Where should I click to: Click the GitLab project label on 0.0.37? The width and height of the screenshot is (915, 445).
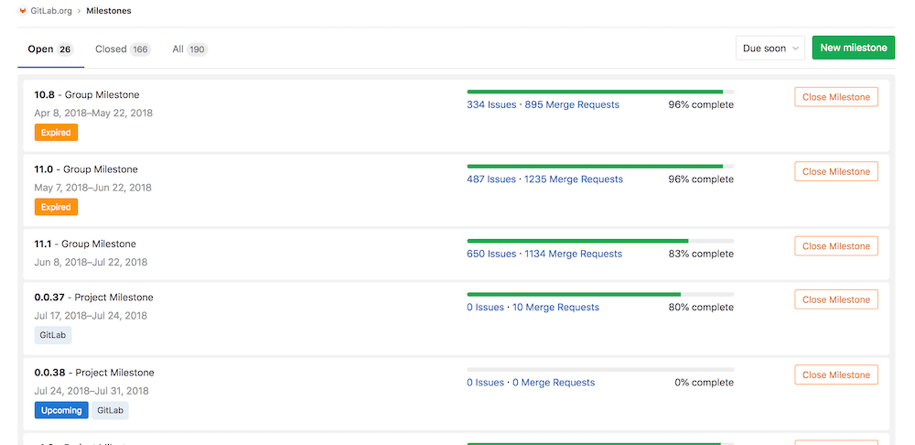53,335
